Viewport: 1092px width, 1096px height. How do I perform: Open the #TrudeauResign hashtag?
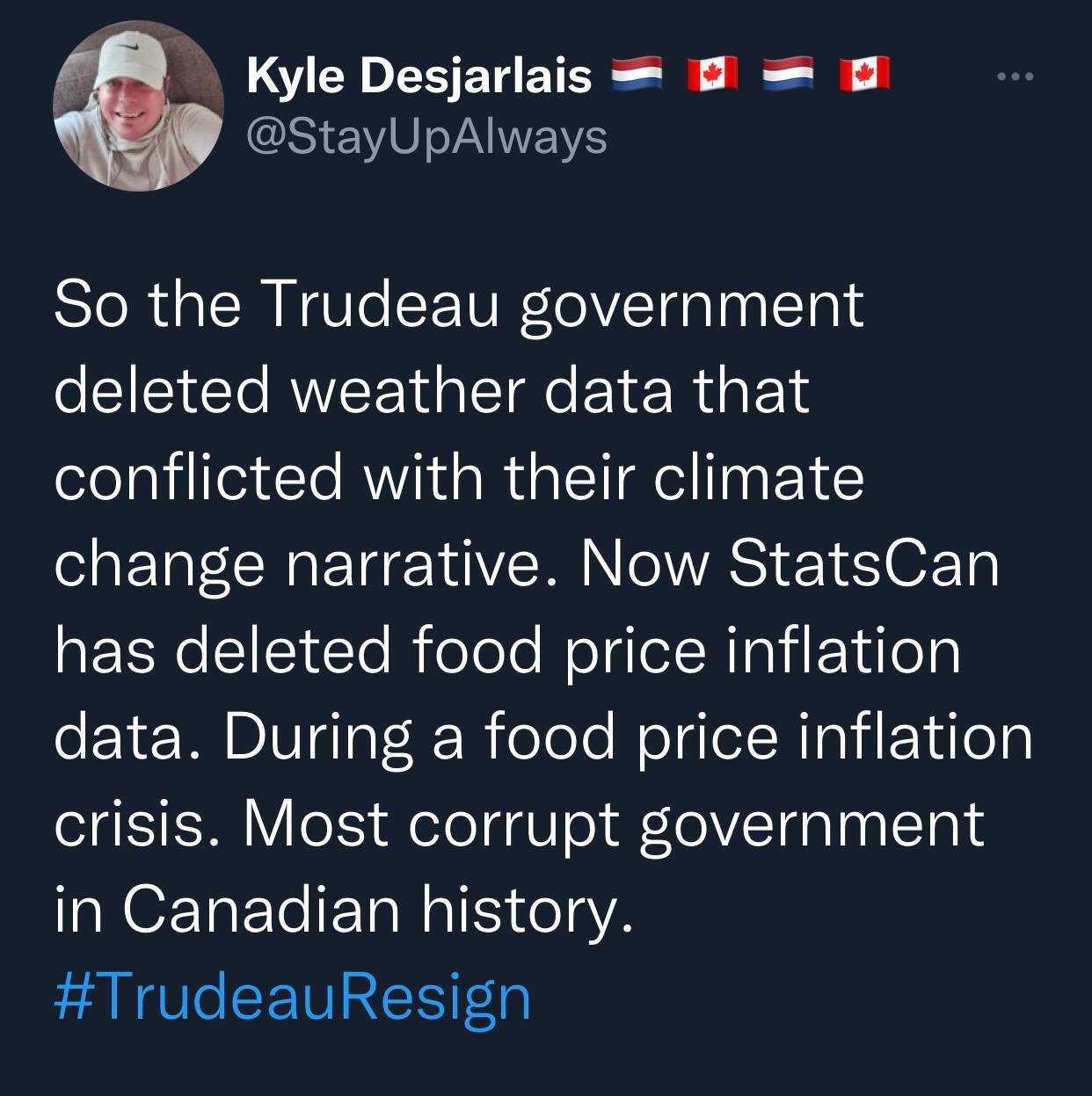[x=292, y=997]
